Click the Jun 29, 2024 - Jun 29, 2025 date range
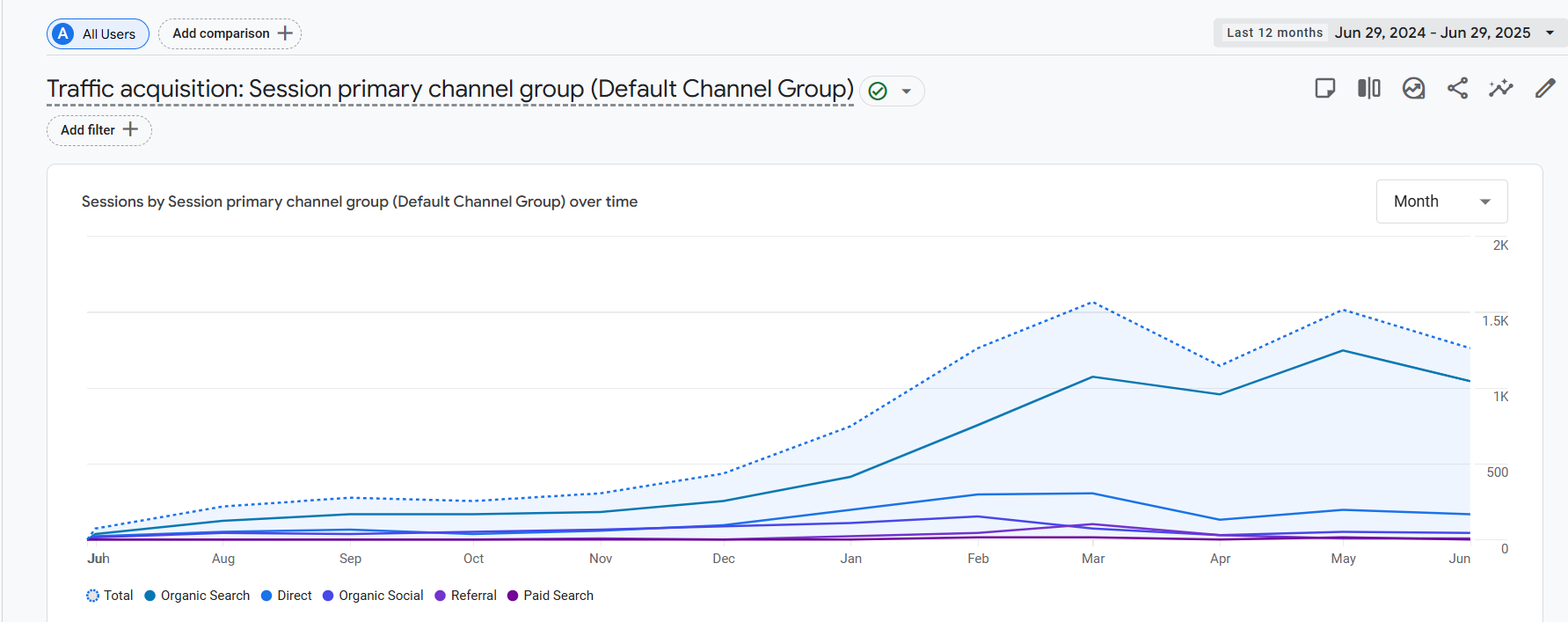This screenshot has width=1568, height=622. coord(1433,33)
